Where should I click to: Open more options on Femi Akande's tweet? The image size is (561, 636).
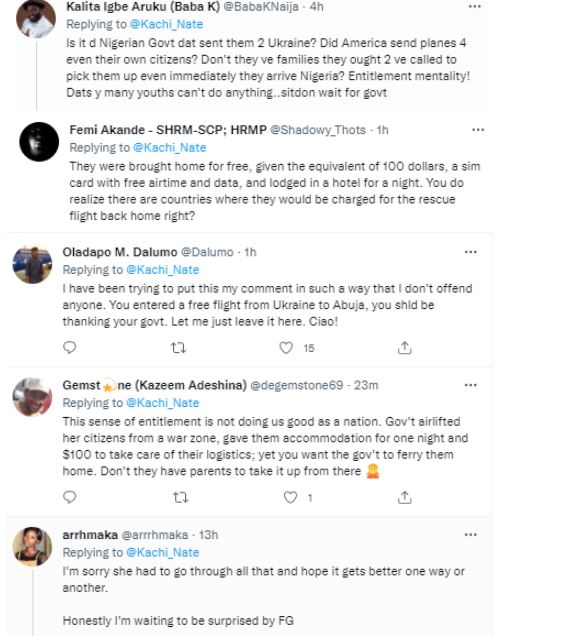coord(478,130)
